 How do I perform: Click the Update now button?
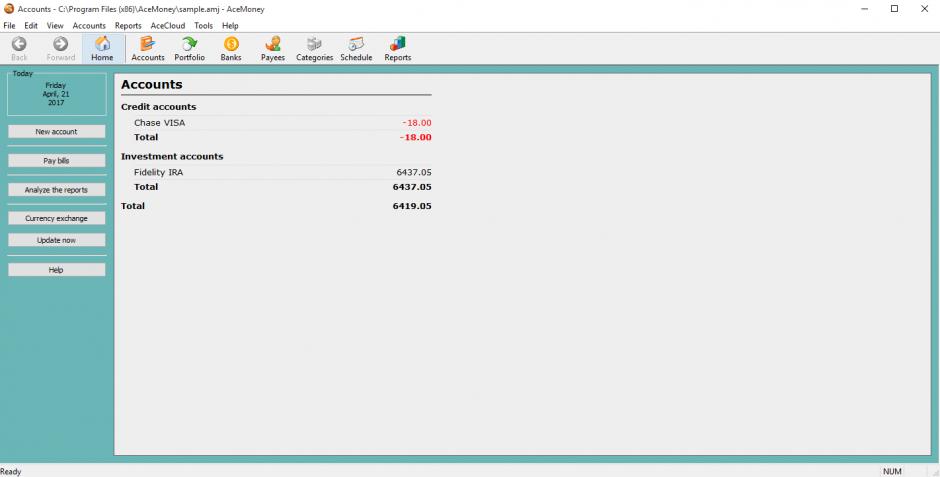(56, 240)
